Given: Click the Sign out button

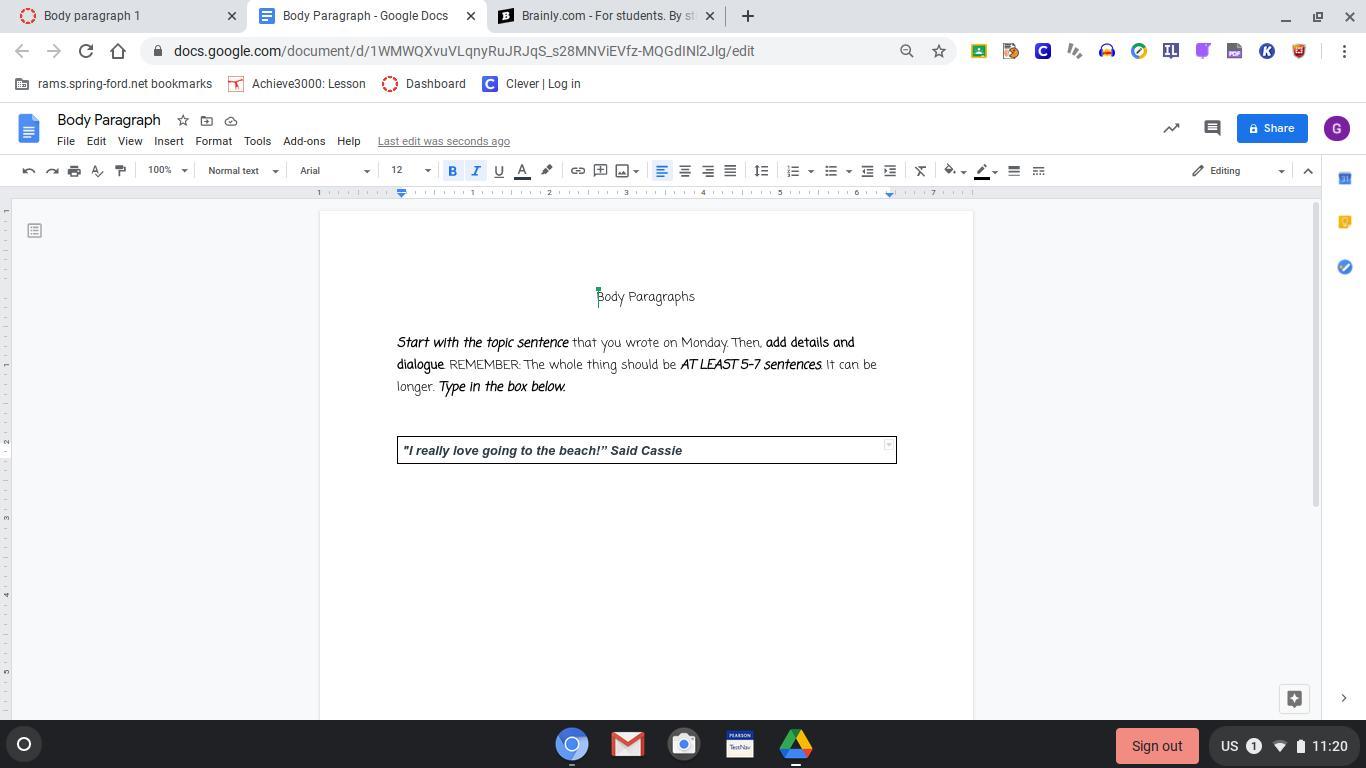Looking at the screenshot, I should coord(1157,746).
